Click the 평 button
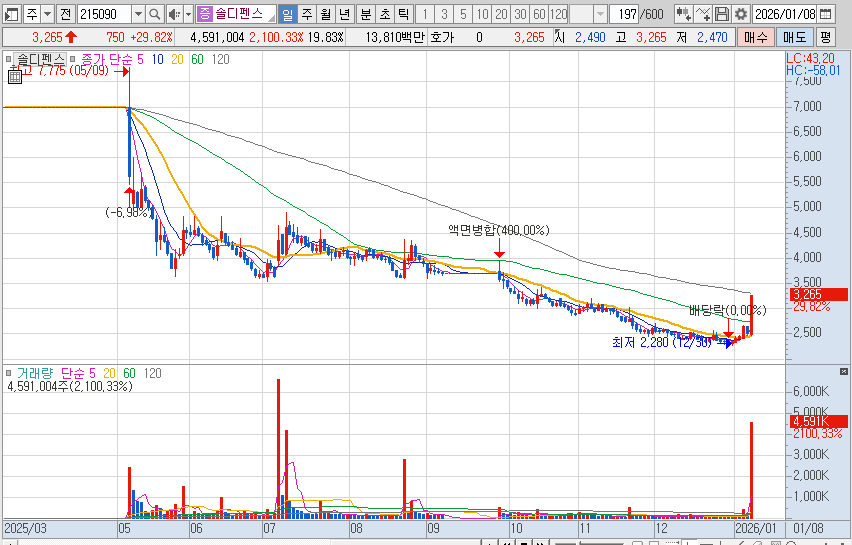The height and width of the screenshot is (545, 852). coord(825,37)
